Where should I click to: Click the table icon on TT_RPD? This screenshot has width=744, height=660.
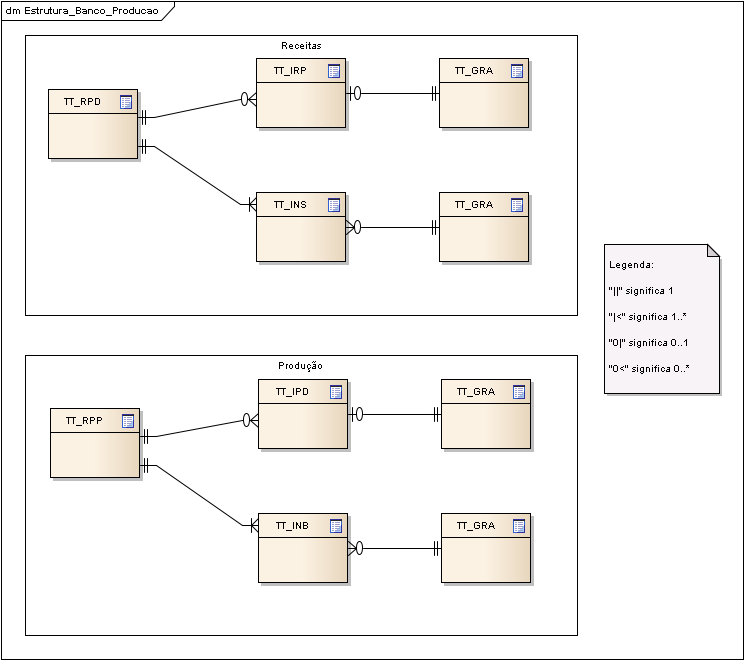click(126, 102)
